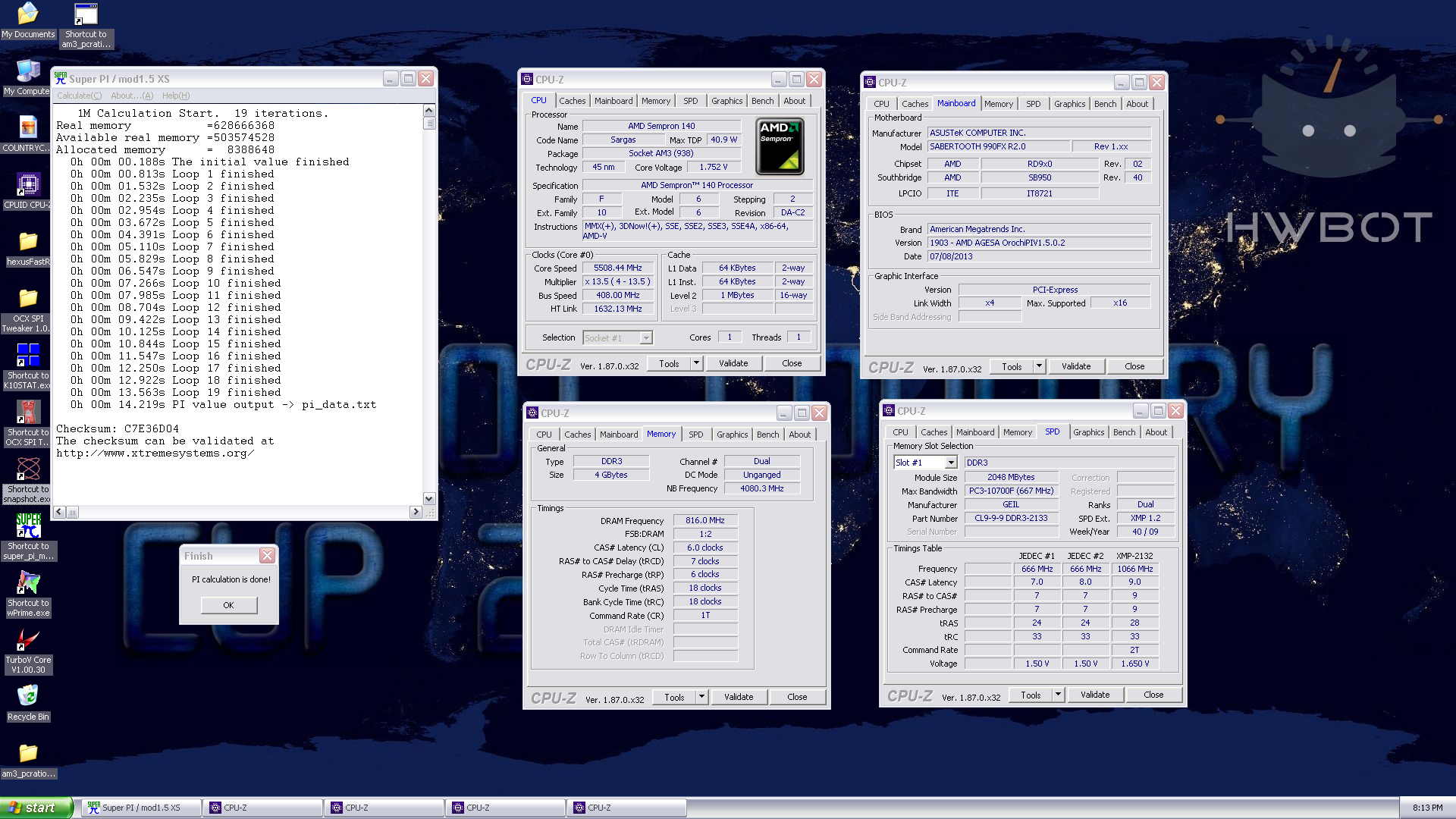The image size is (1456, 819).
Task: Select the CPU tab in Mainboard window
Action: point(881,104)
